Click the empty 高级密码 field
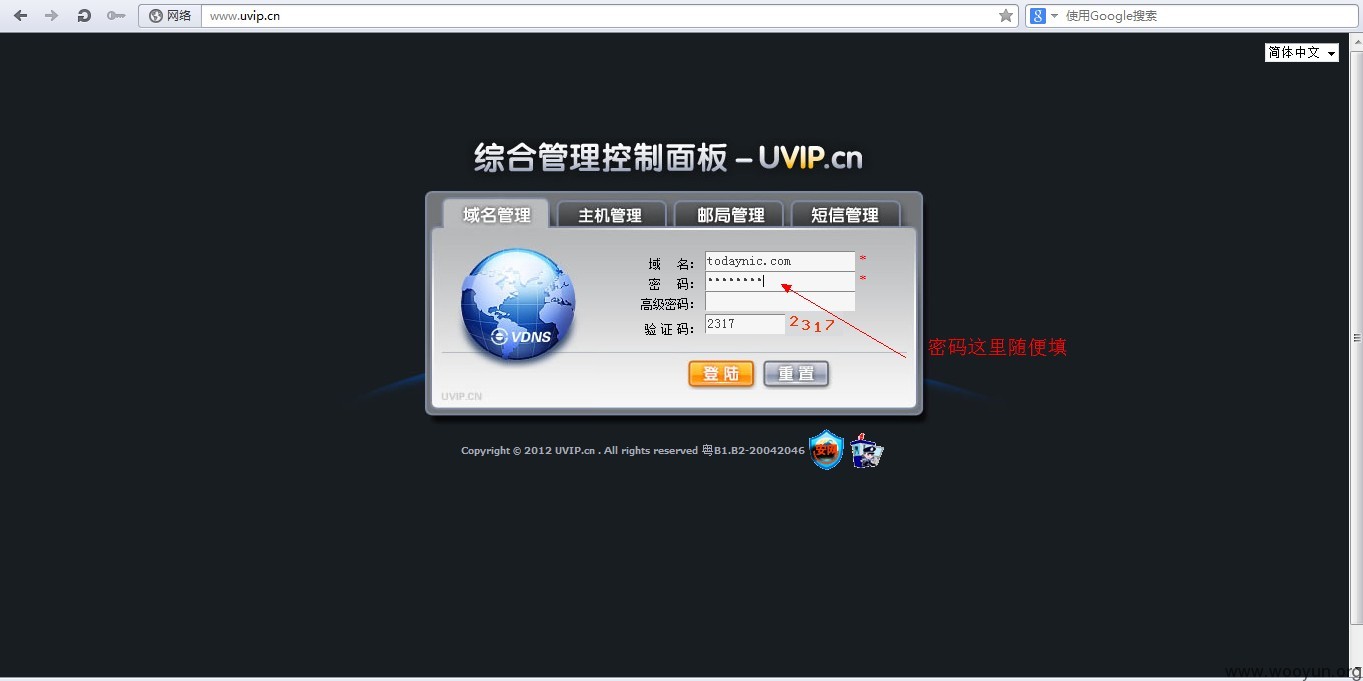Screen dimensions: 1363x681 click(x=780, y=301)
